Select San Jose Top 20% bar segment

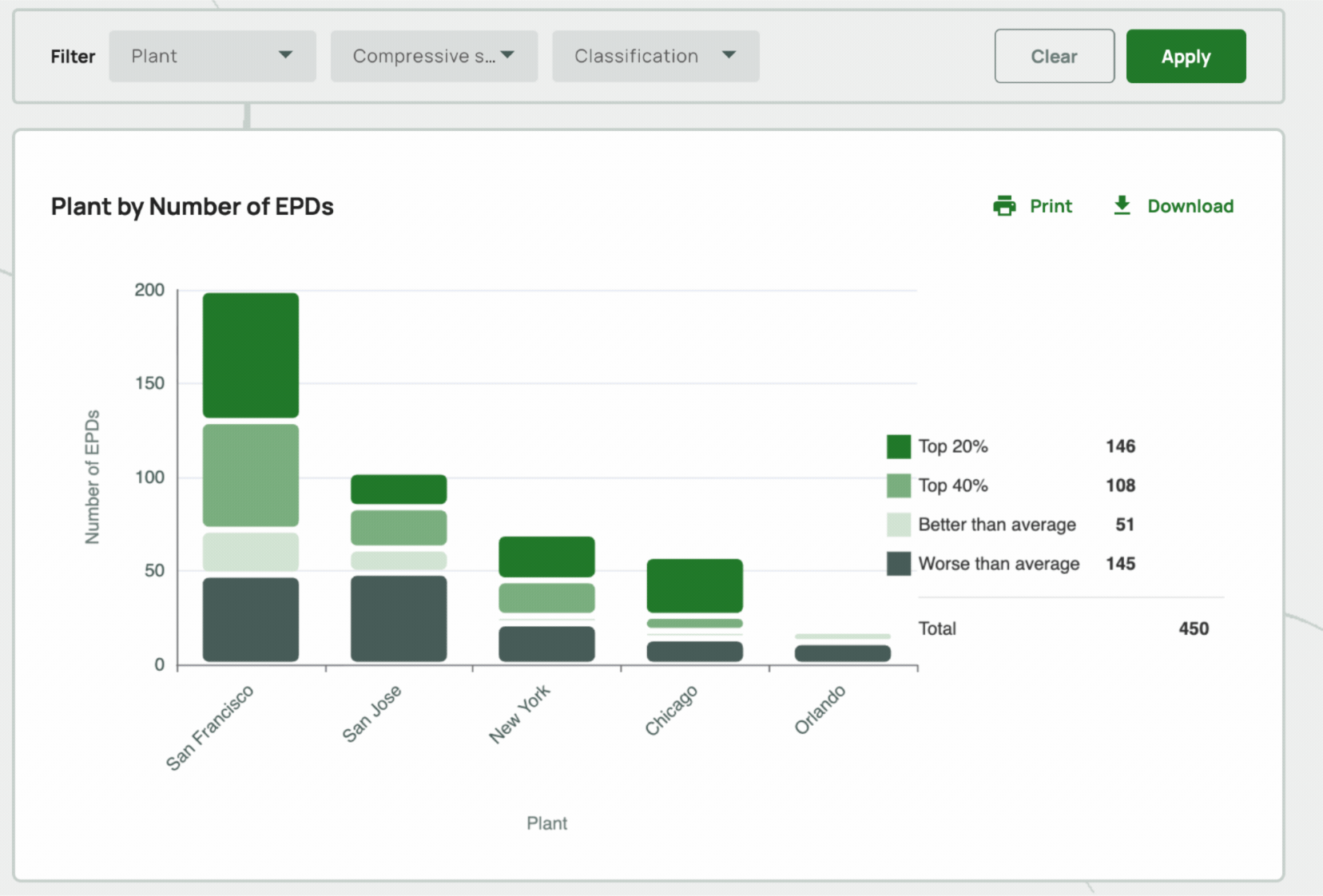click(x=399, y=490)
